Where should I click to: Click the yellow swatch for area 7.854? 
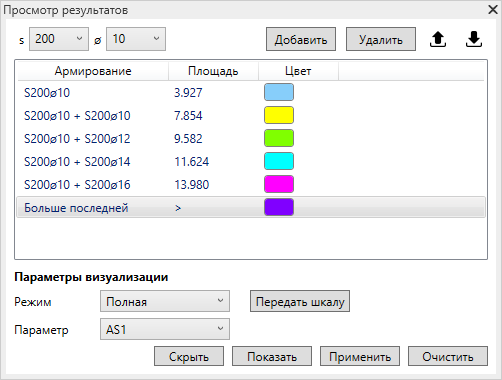point(279,115)
